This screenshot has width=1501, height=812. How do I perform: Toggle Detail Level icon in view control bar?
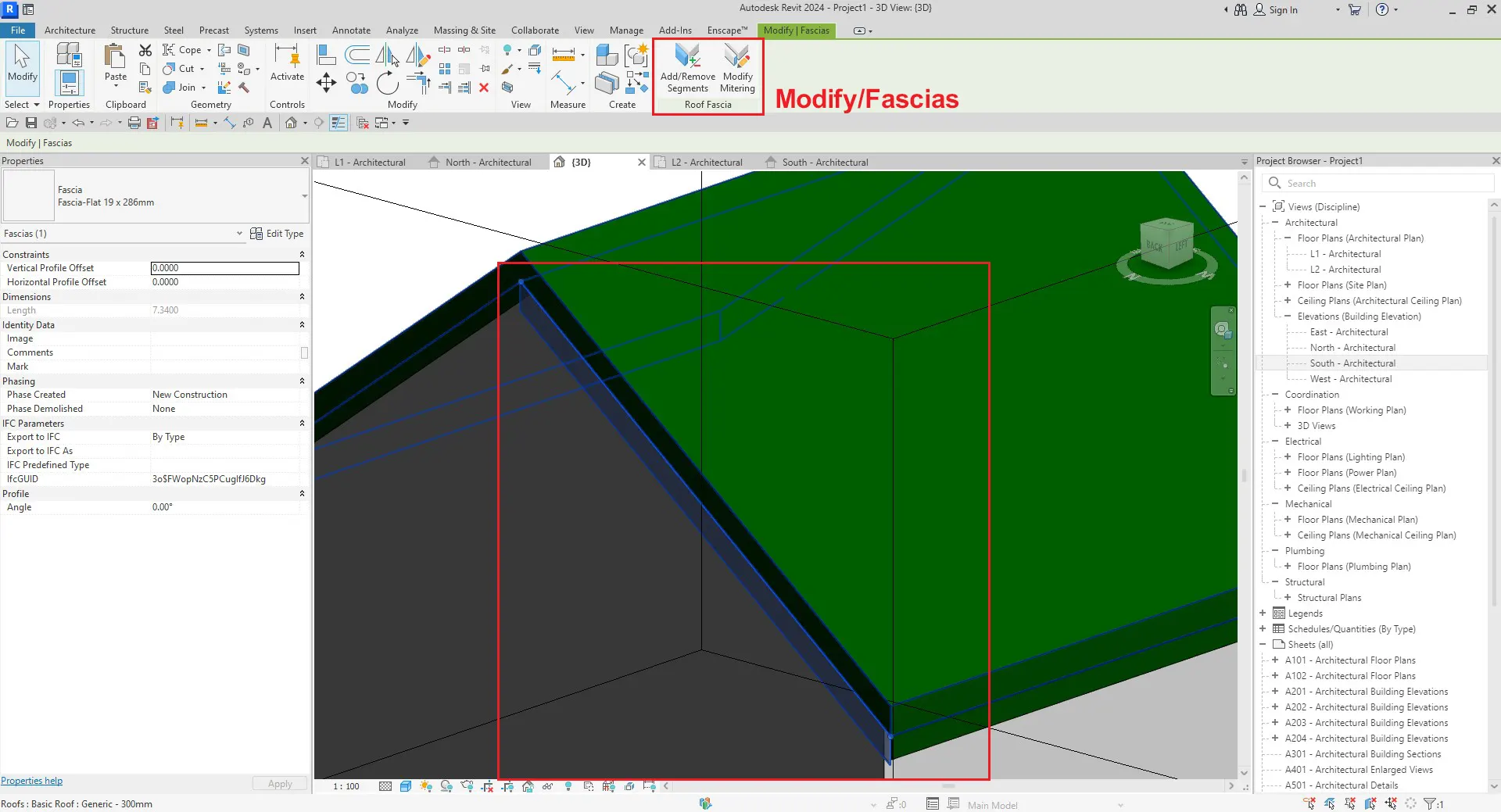coord(385,786)
